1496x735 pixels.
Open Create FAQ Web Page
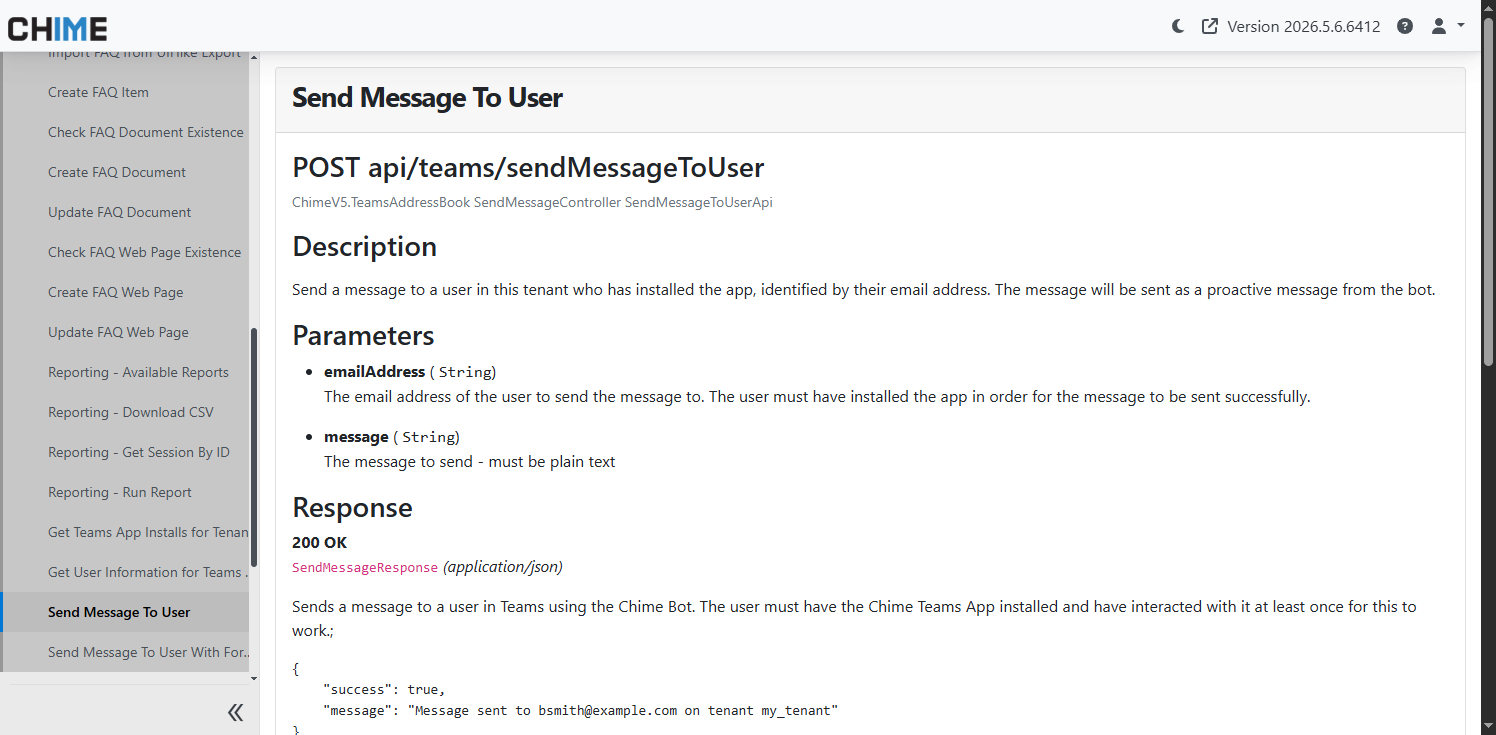[116, 292]
